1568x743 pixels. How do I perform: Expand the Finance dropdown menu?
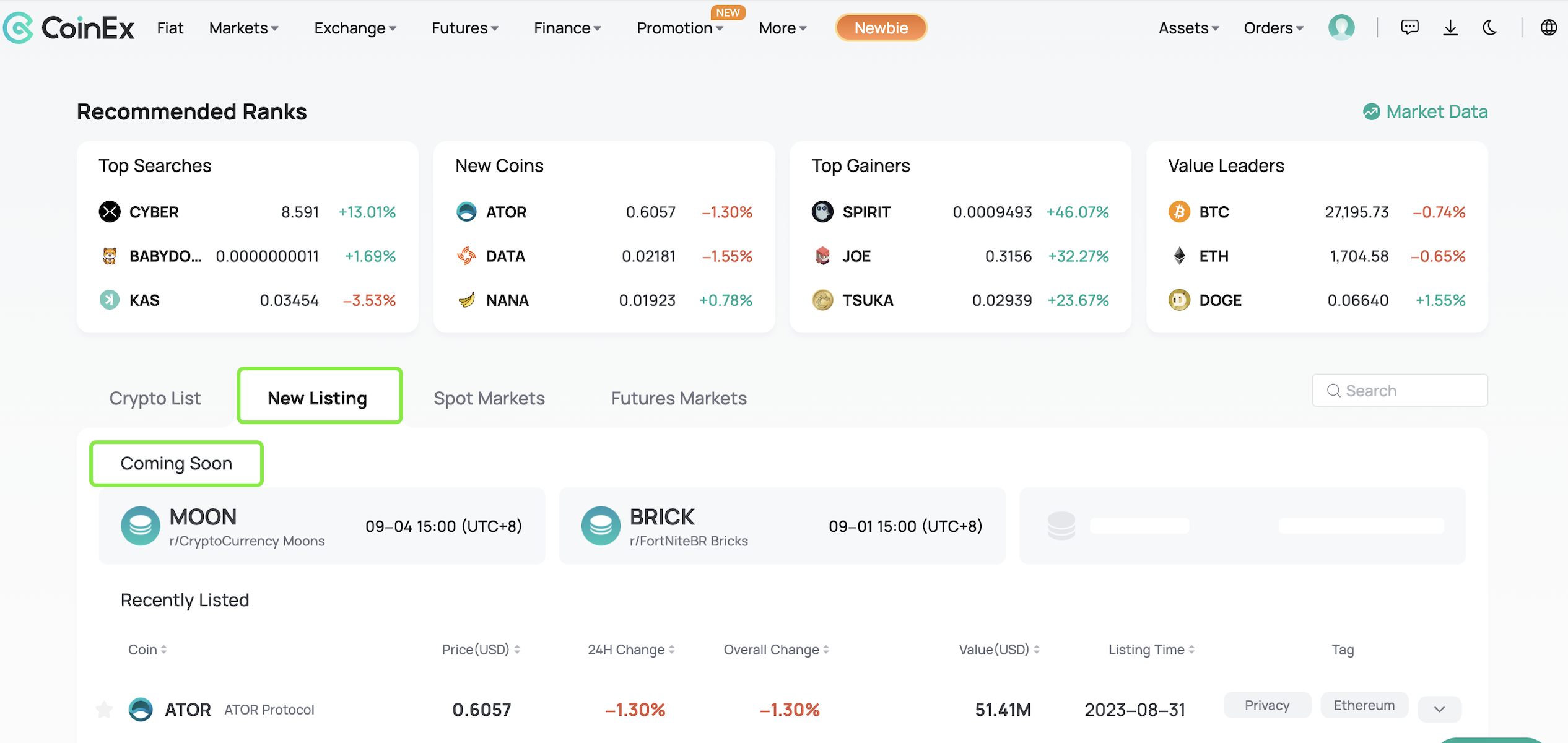point(567,28)
